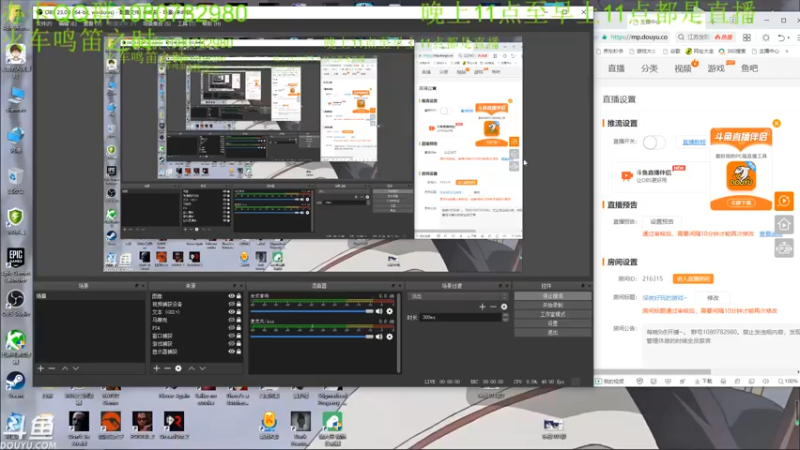
Task: Click the search magnifier in browser
Action: pos(681,37)
